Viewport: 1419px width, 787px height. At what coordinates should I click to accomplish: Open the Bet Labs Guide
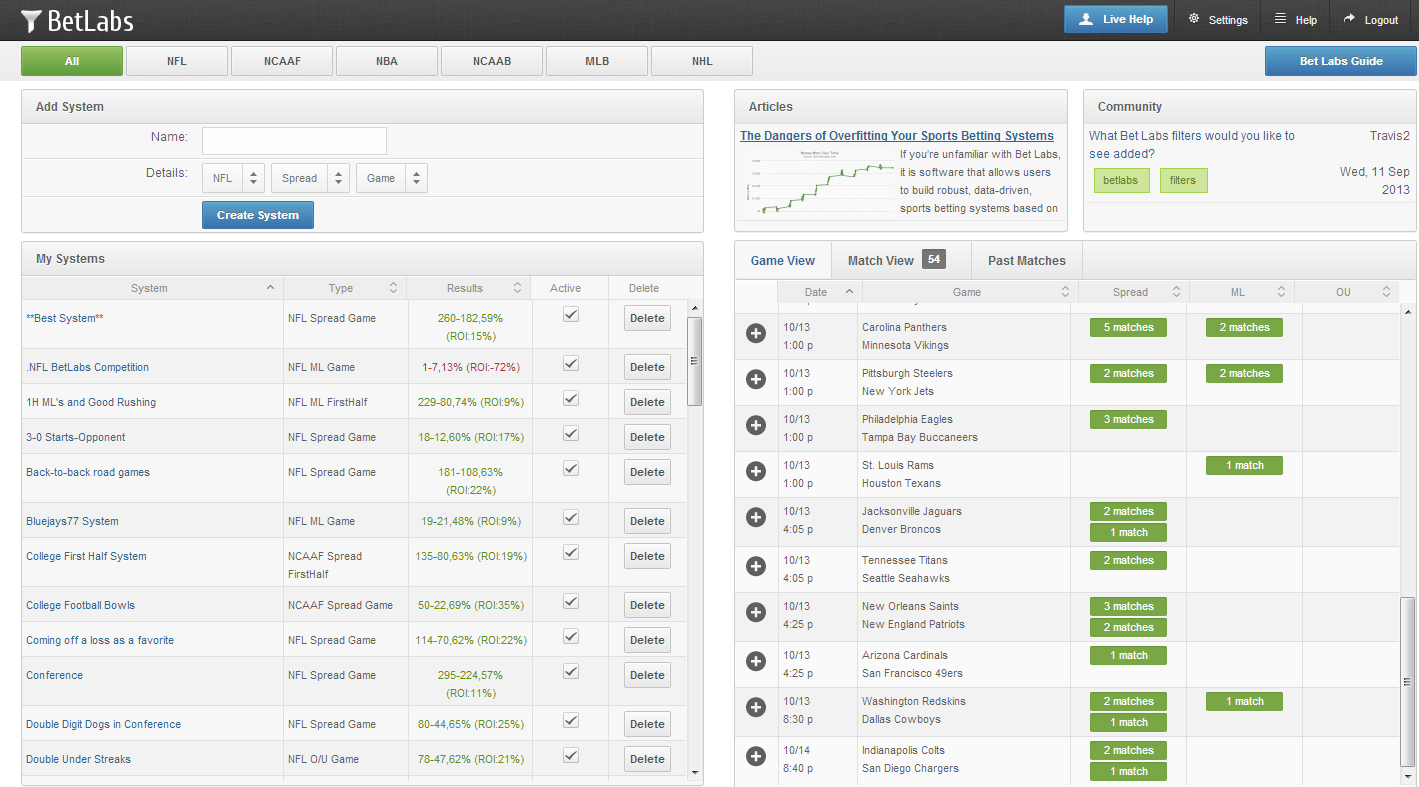[1341, 61]
